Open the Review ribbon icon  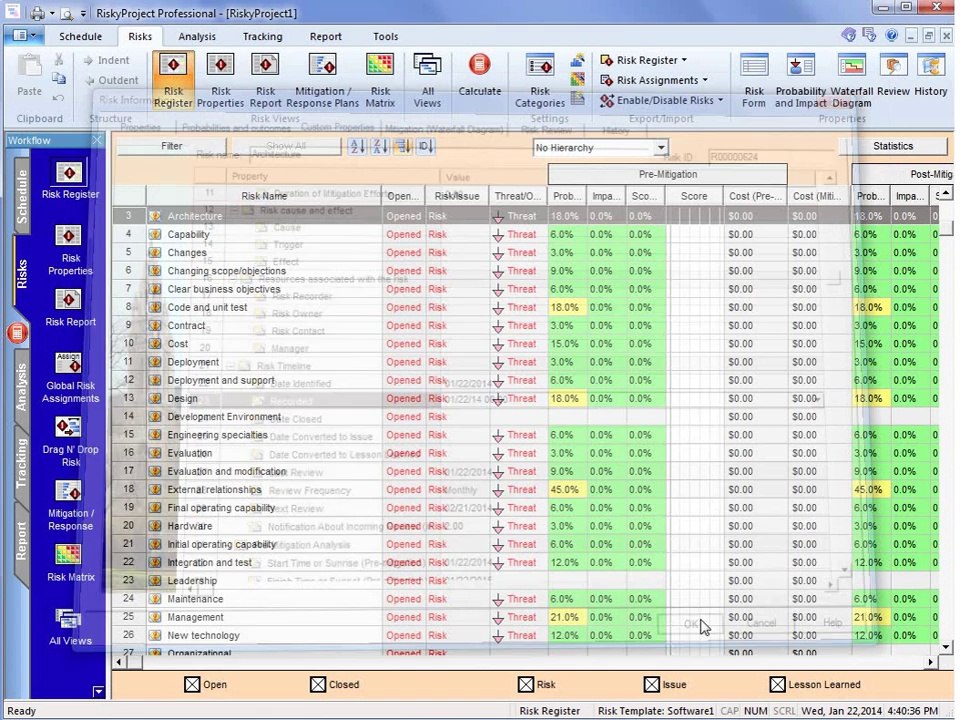[x=893, y=75]
